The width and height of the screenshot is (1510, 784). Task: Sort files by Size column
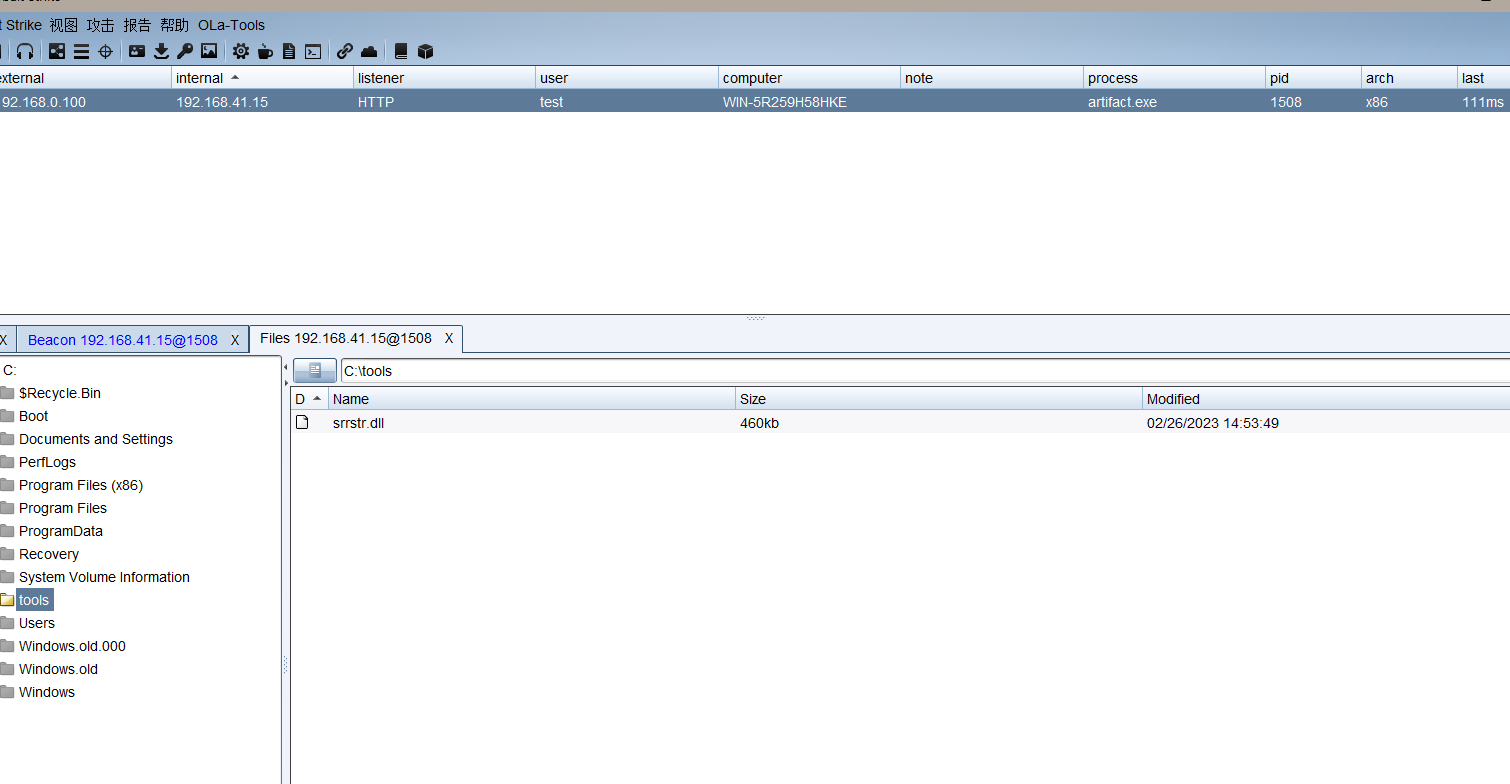(939, 399)
